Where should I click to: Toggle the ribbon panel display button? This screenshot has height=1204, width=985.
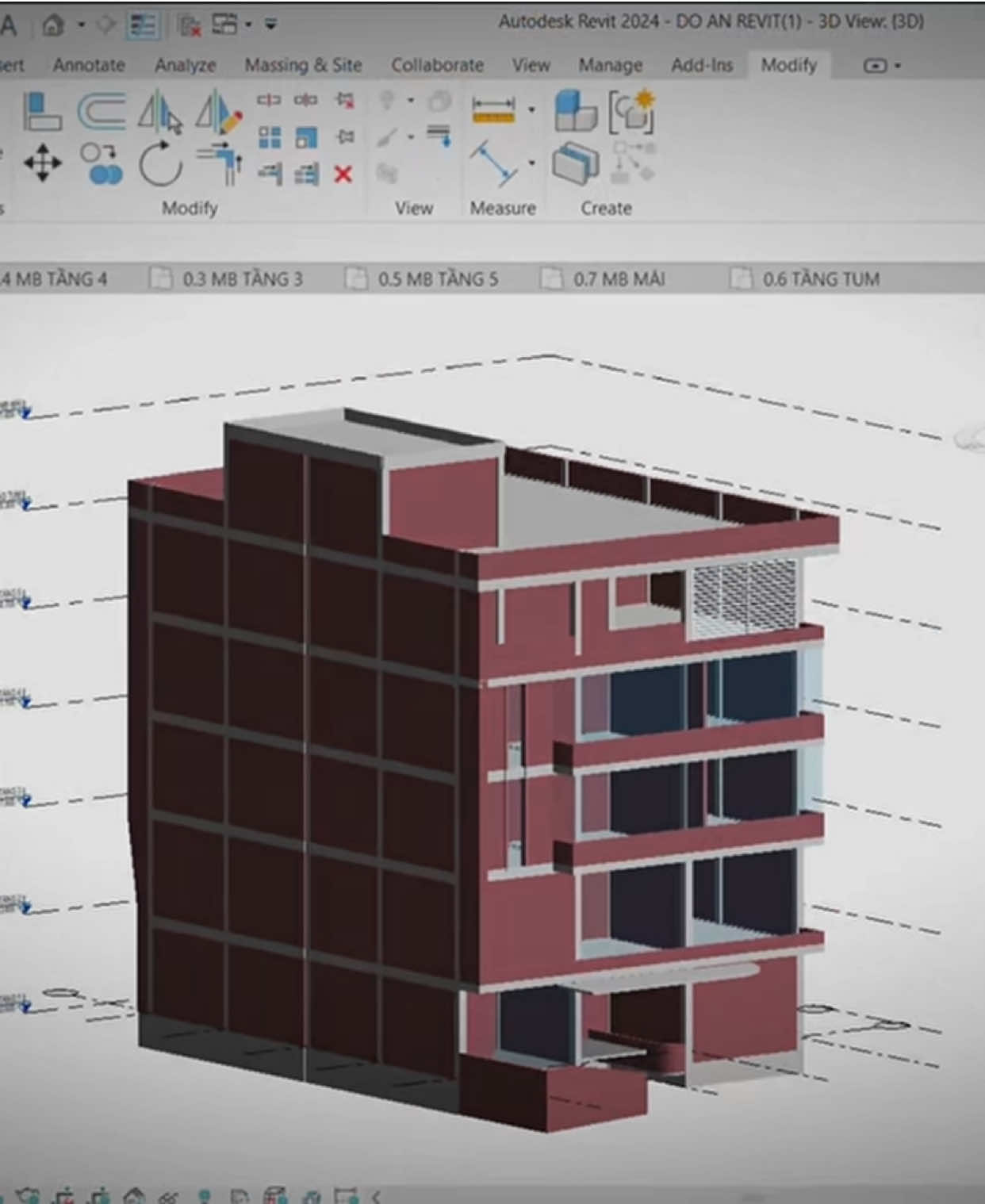tap(875, 65)
